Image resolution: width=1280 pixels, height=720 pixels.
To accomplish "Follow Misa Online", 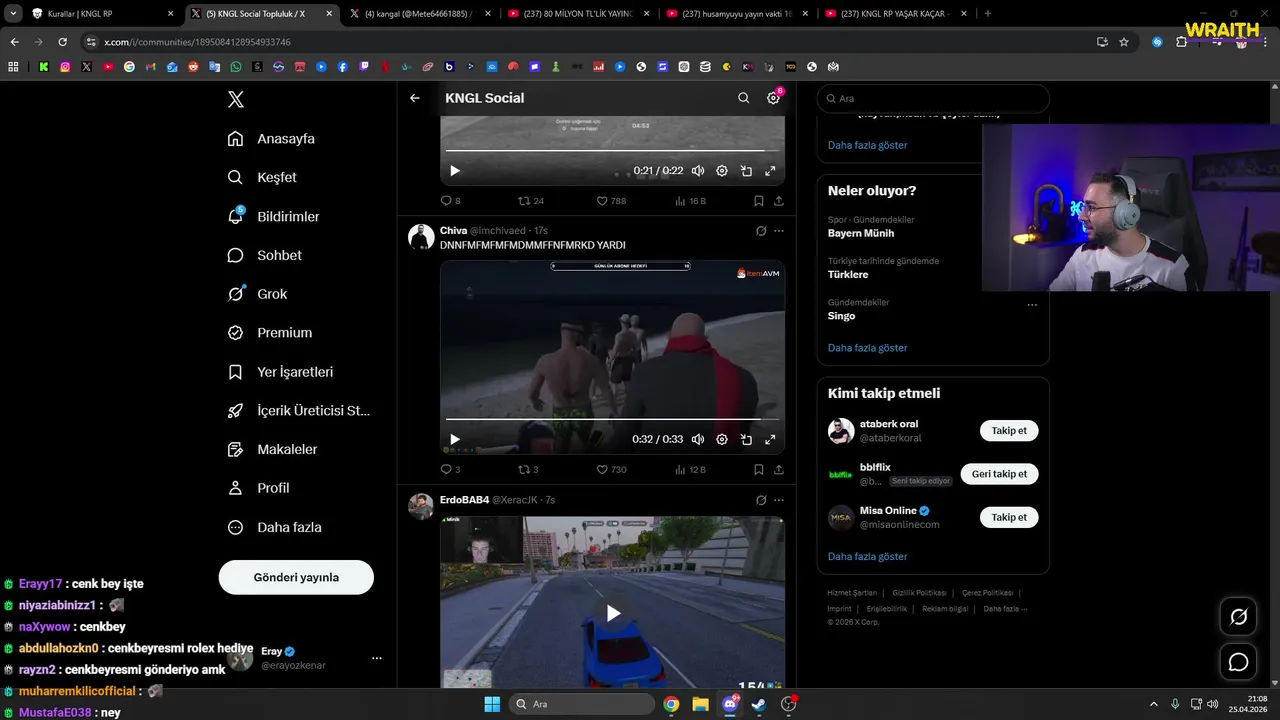I will [1009, 517].
